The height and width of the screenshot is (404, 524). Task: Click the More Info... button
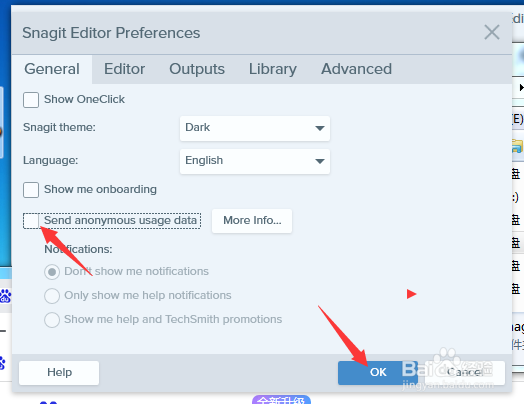point(252,221)
